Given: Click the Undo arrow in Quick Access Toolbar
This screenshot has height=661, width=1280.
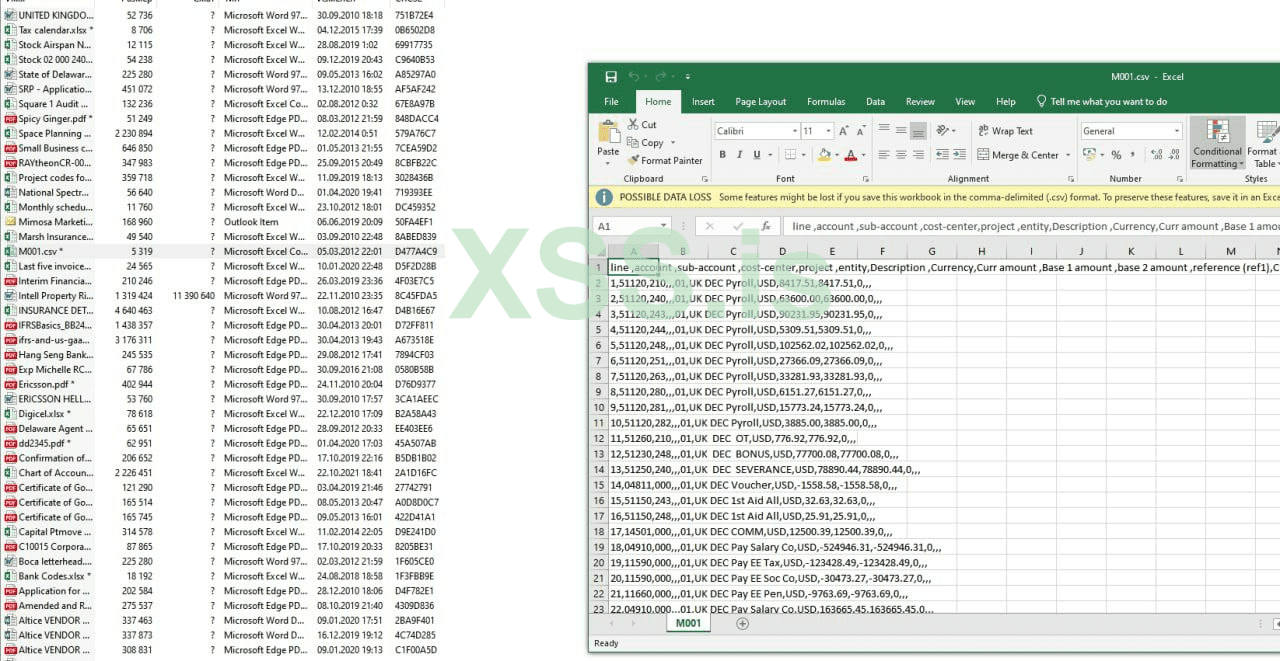Looking at the screenshot, I should pyautogui.click(x=634, y=77).
